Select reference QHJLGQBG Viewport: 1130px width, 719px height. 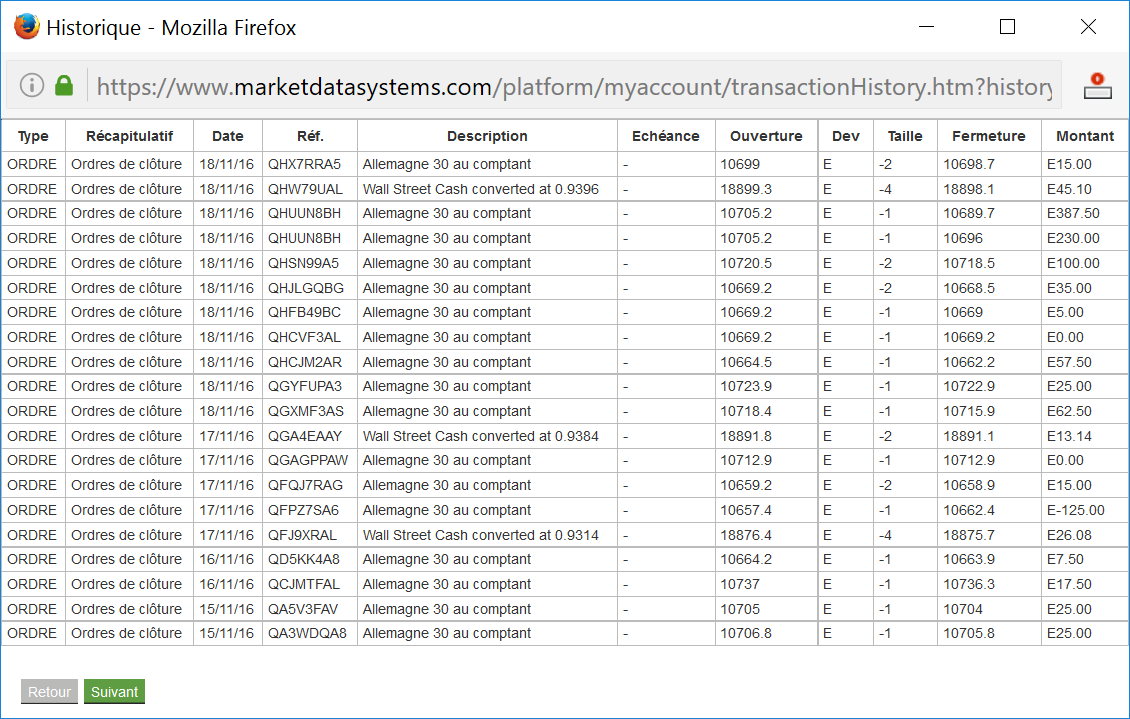point(306,287)
